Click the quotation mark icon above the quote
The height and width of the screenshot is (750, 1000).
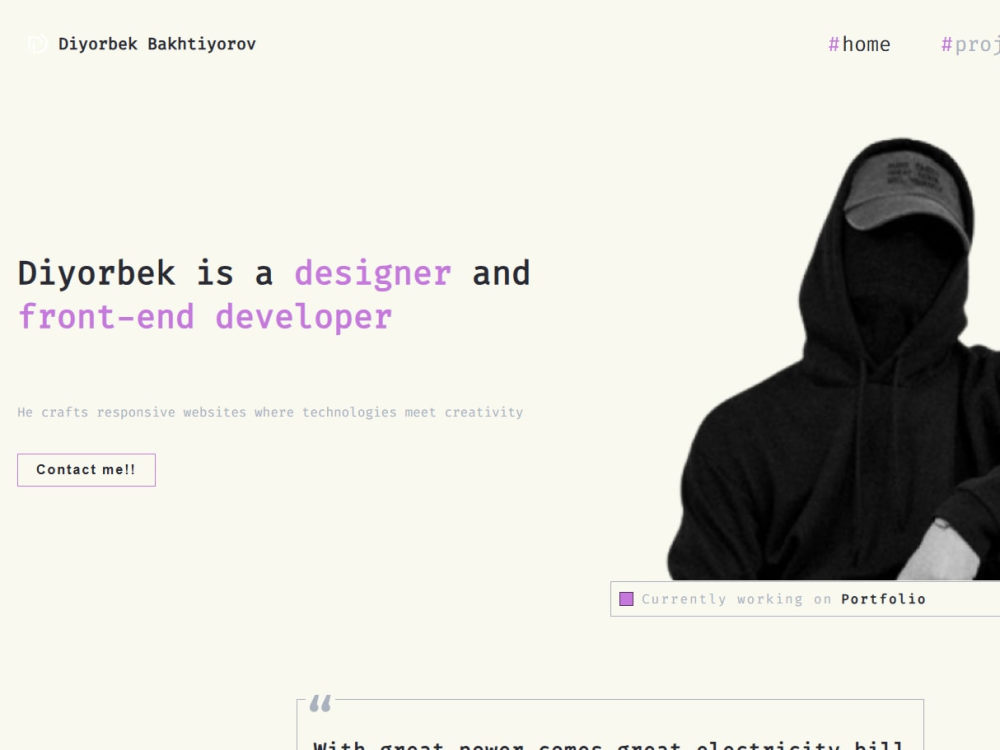(320, 703)
